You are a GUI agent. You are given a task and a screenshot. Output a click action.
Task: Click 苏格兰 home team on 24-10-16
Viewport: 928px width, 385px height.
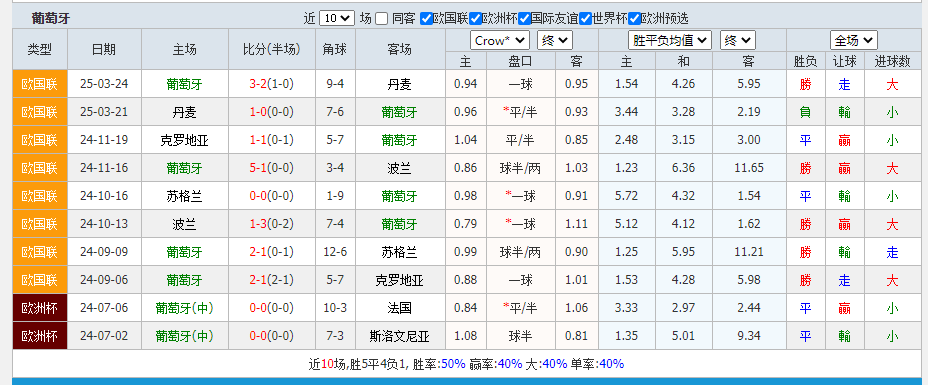pyautogui.click(x=185, y=196)
